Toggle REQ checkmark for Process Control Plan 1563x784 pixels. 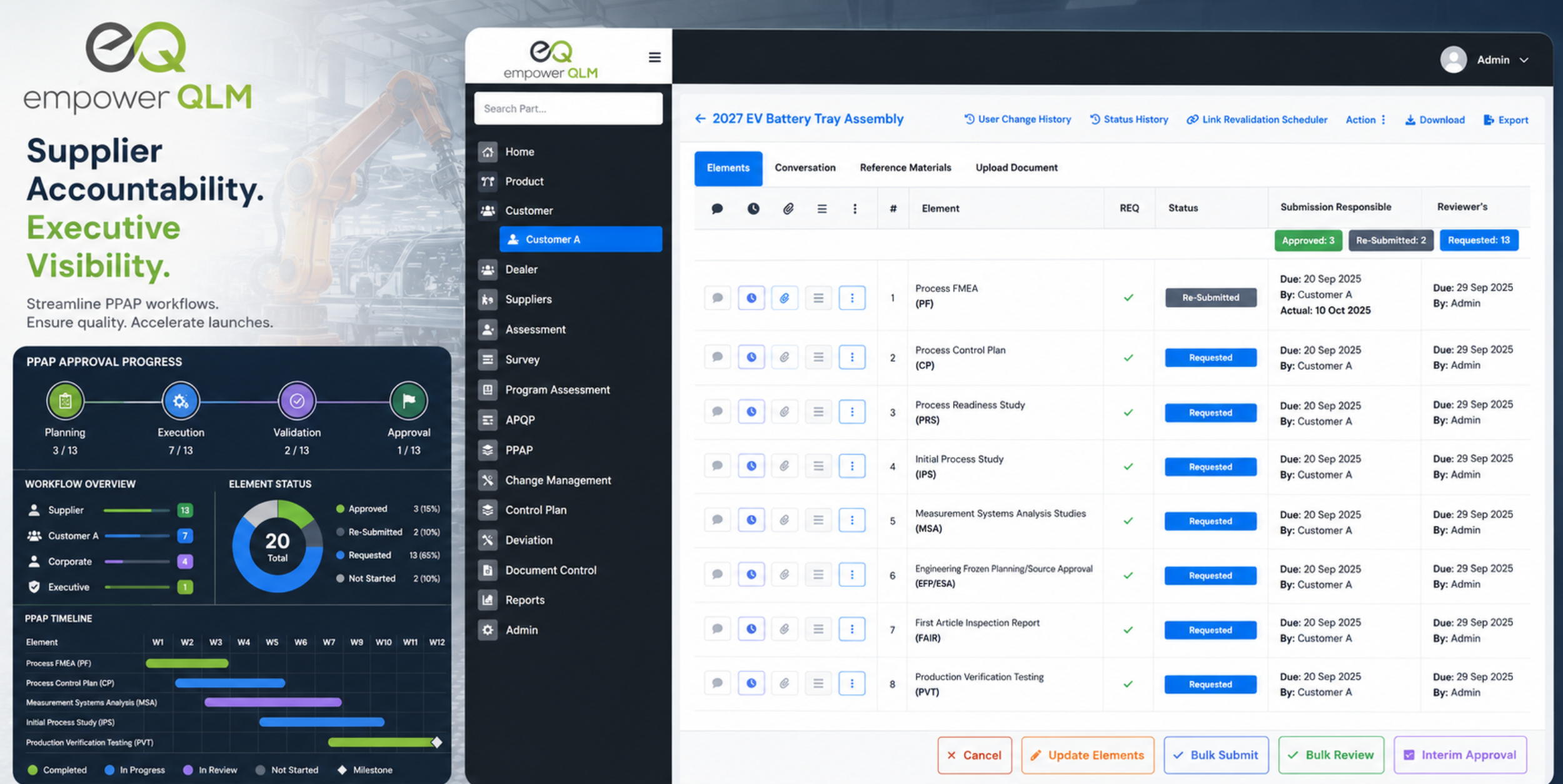click(x=1128, y=358)
